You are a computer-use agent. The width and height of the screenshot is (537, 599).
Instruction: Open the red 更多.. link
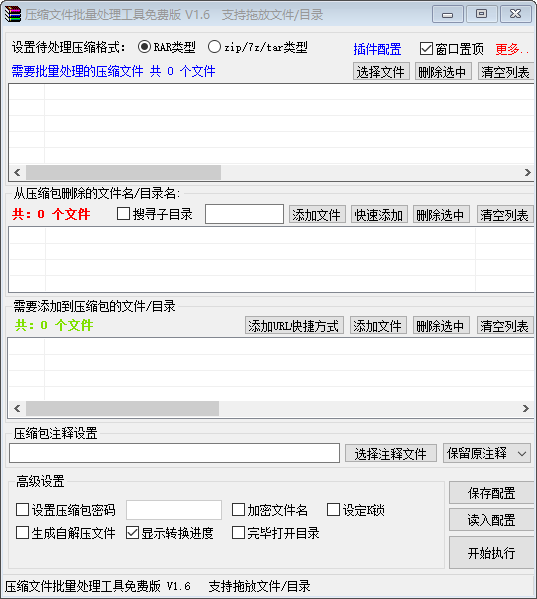512,49
